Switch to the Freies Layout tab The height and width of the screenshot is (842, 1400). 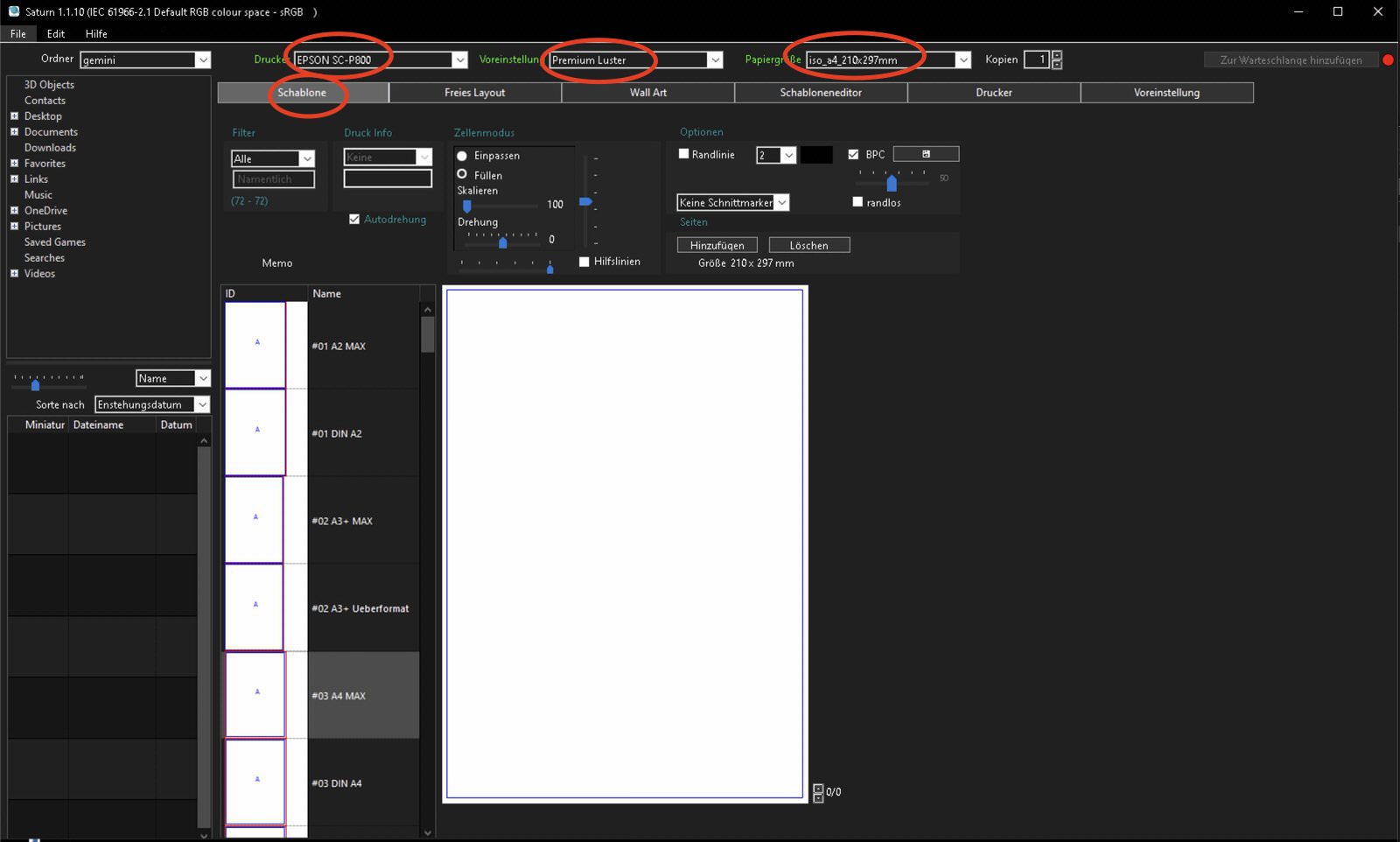coord(475,93)
